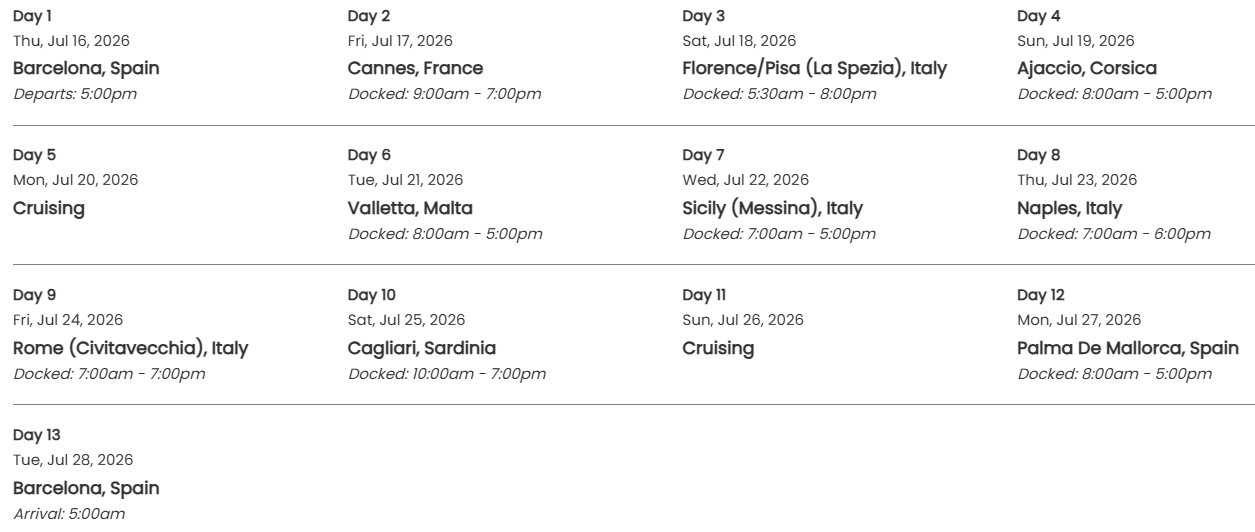Open Palma De Mallorca, Spain port
Screen dimensions: 1255x532
(x=1128, y=348)
